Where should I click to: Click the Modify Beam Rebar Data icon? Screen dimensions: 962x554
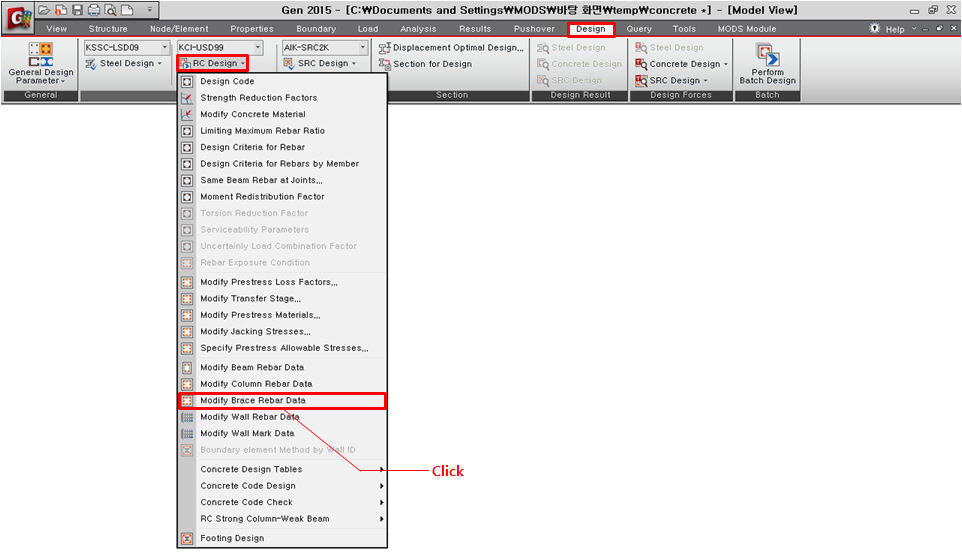point(187,367)
